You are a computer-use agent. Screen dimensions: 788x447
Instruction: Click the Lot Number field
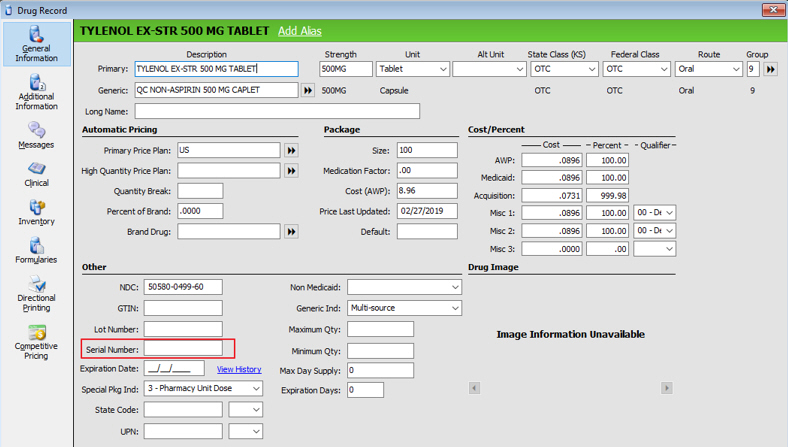tap(183, 329)
